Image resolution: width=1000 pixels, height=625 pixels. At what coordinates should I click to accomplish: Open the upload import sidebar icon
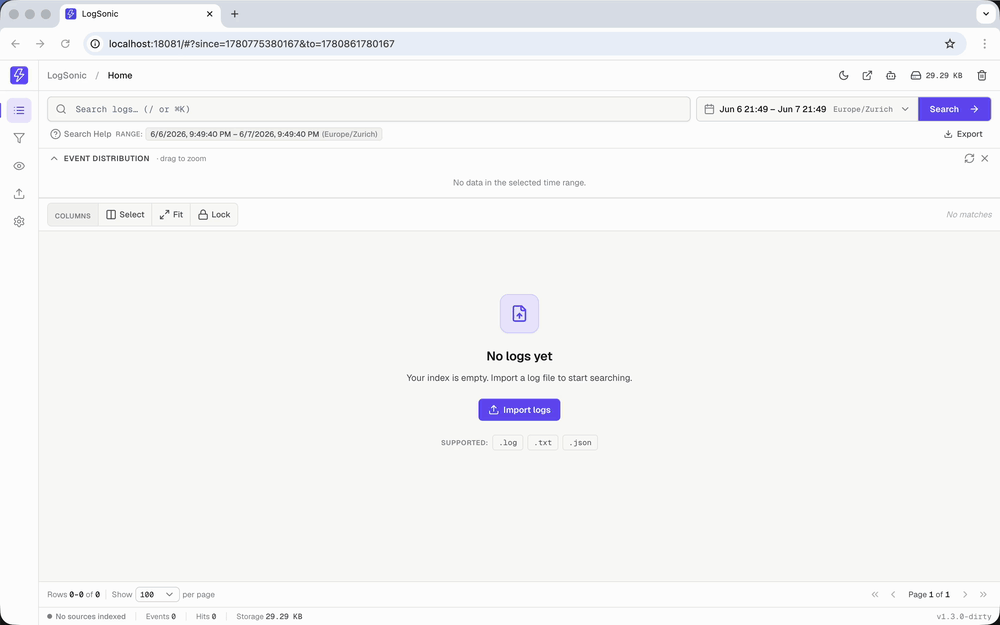[19, 194]
